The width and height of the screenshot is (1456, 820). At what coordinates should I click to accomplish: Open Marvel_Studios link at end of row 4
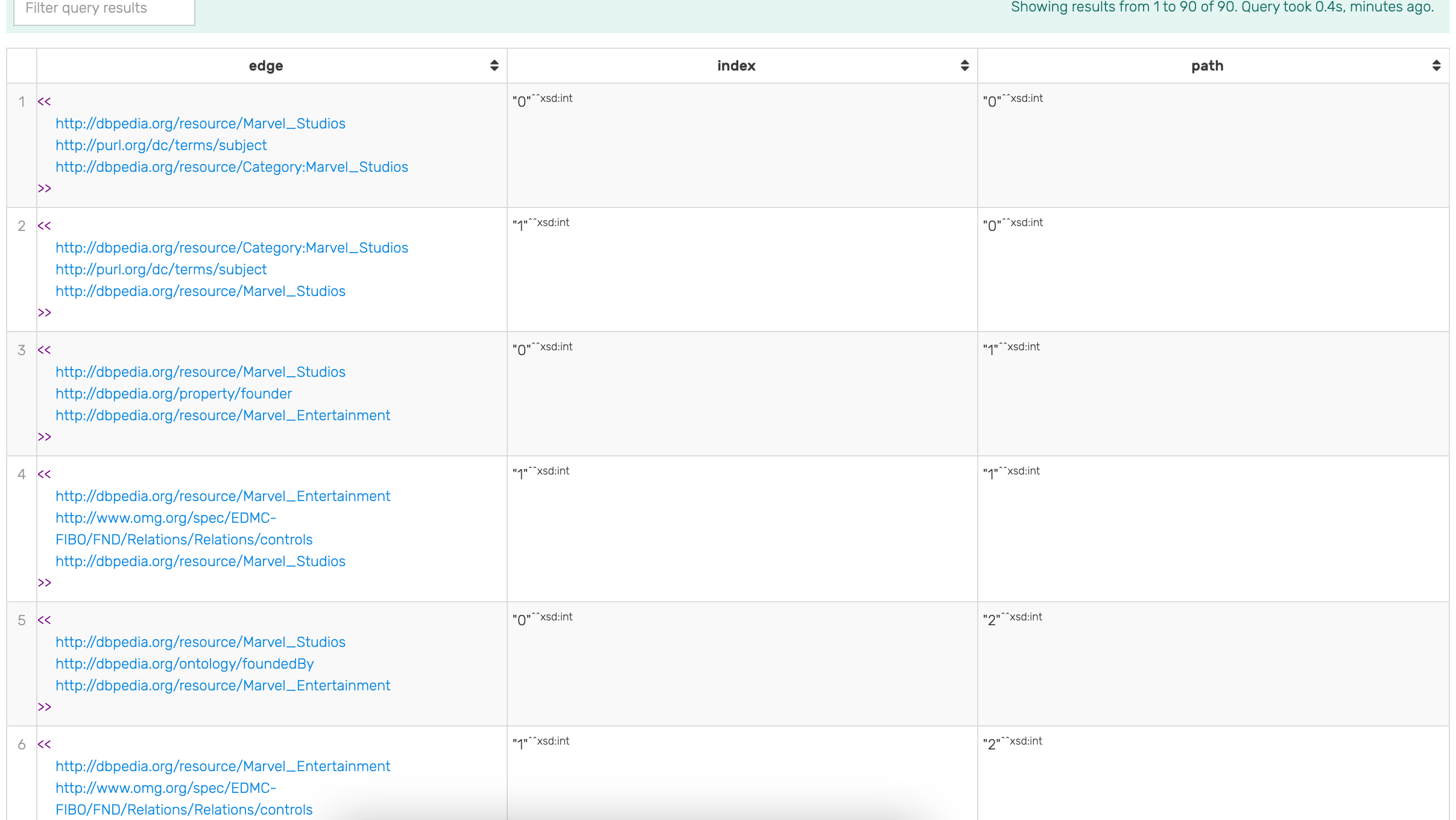[x=200, y=561]
